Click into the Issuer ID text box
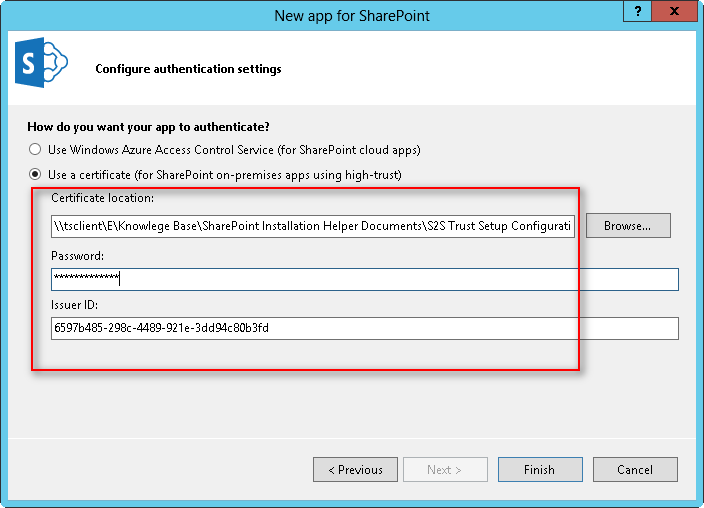Viewport: 704px width, 508px height. tap(364, 328)
